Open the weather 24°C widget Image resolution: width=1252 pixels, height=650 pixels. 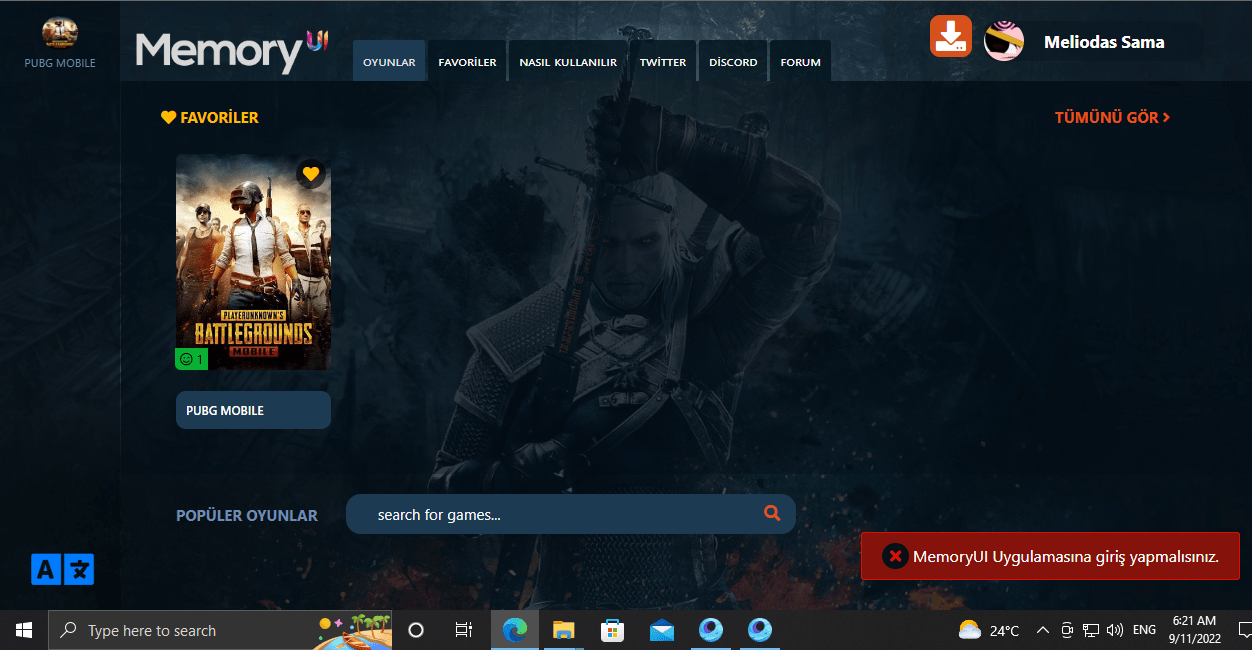[x=989, y=630]
